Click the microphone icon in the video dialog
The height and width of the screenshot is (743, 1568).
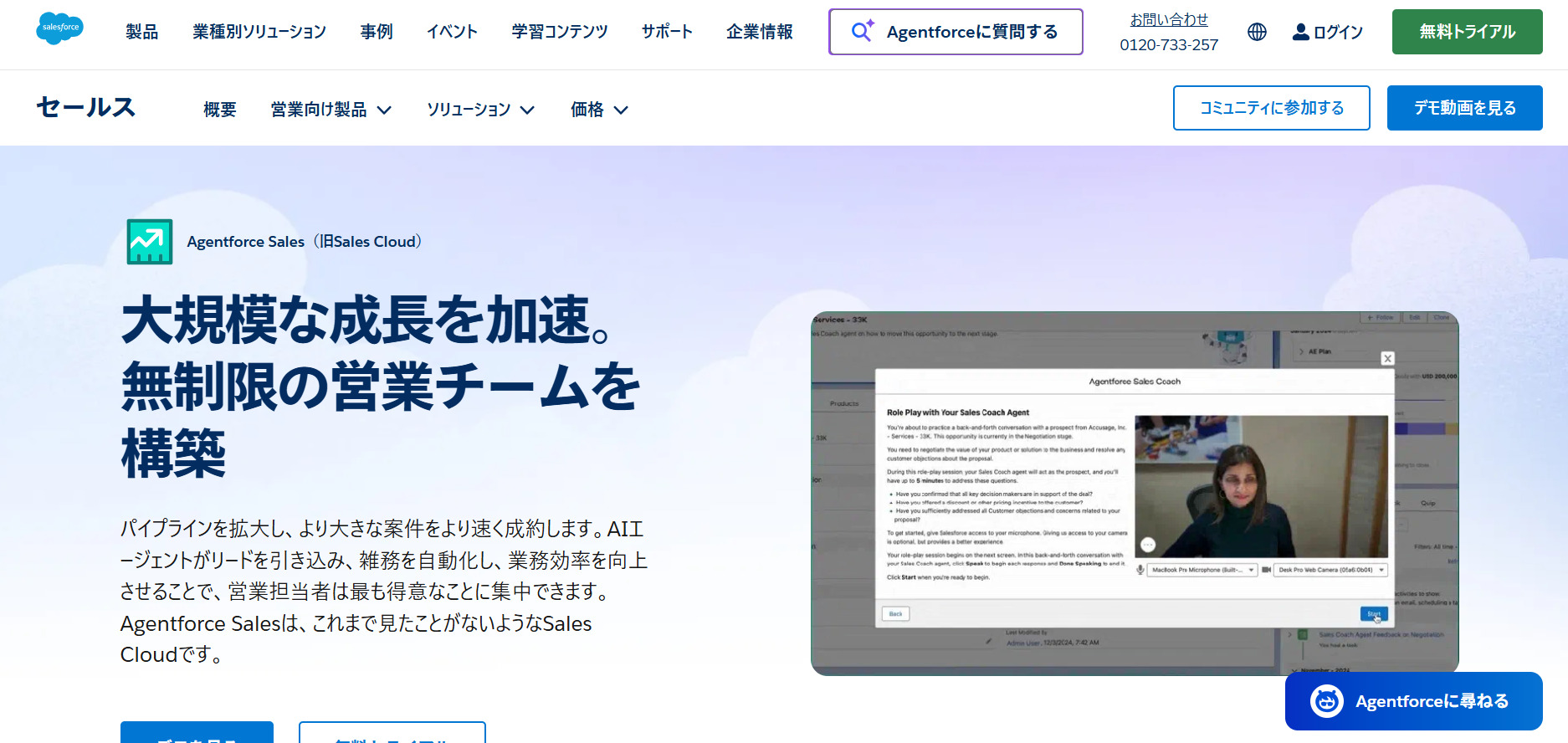coord(1140,570)
